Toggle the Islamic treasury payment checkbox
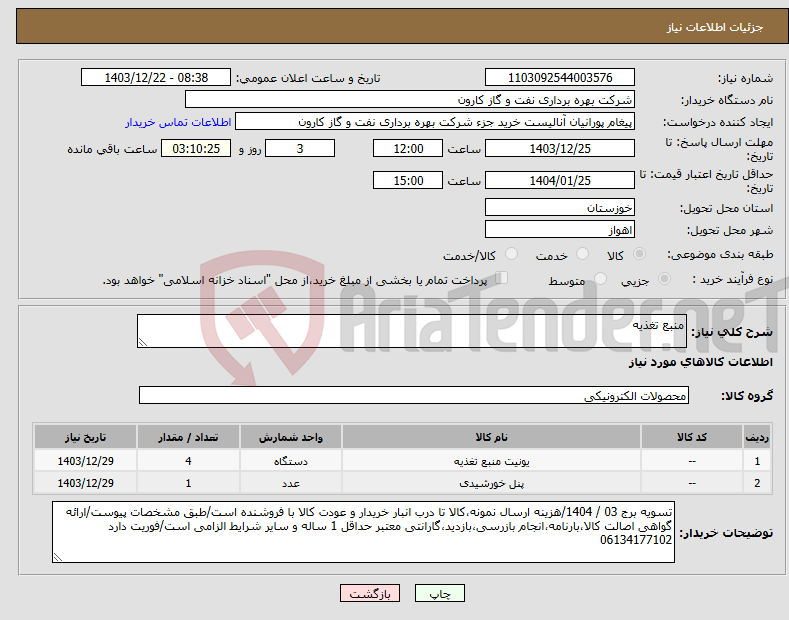This screenshot has width=789, height=620. [x=502, y=278]
